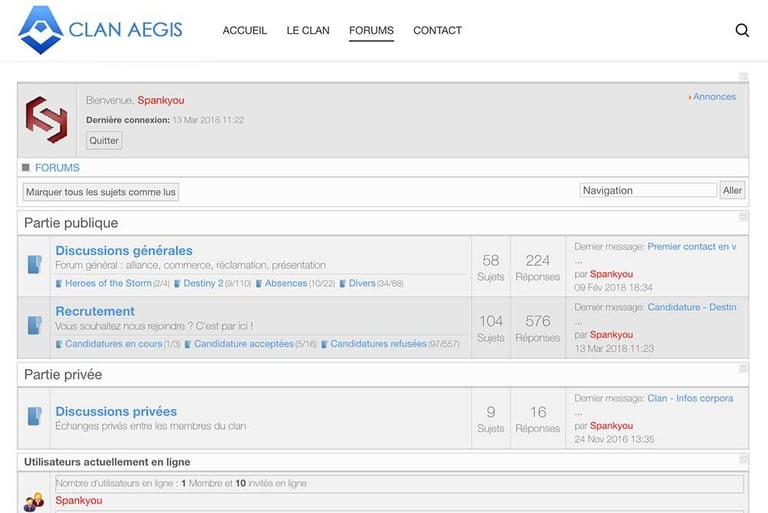Open Candidature acceptées subforum

[244, 344]
